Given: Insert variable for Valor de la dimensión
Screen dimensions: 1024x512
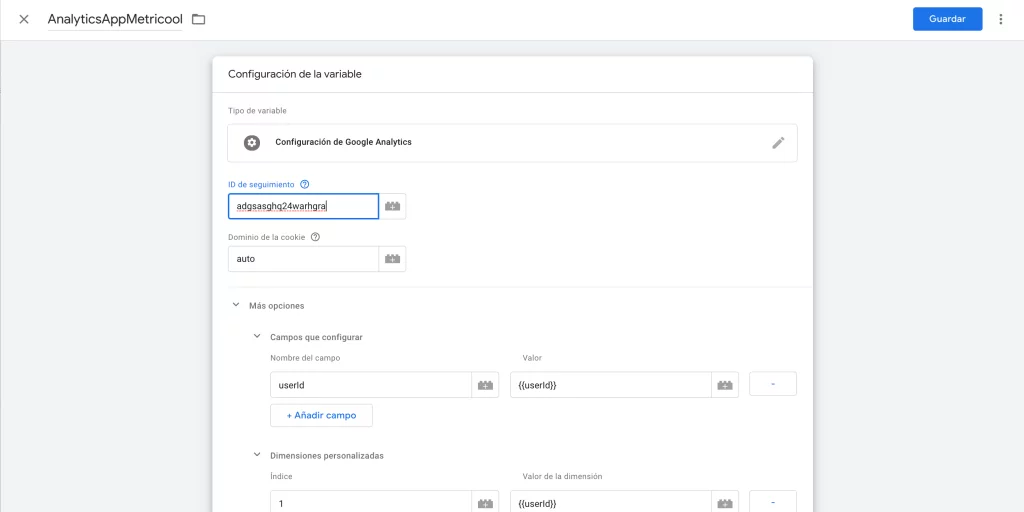Looking at the screenshot, I should [725, 502].
